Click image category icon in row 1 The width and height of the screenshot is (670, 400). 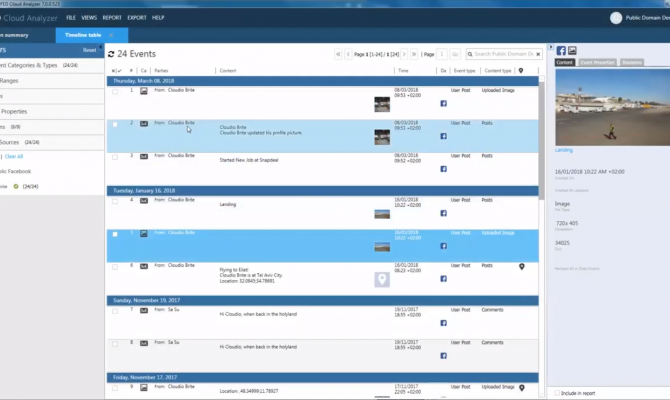[x=144, y=91]
